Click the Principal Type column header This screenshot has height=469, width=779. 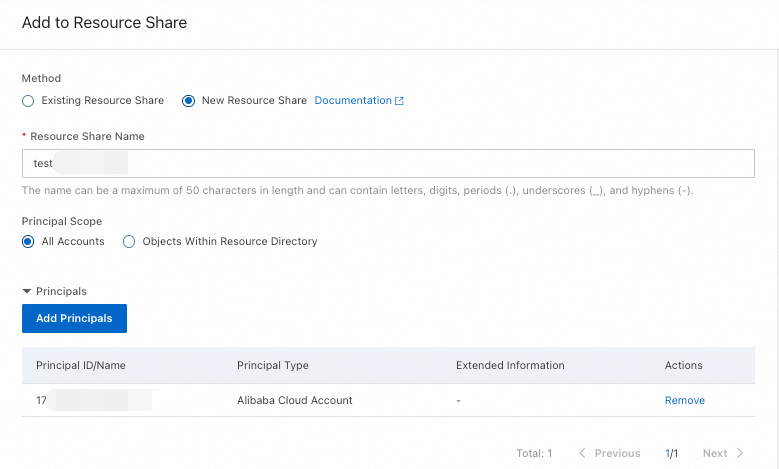tap(272, 366)
